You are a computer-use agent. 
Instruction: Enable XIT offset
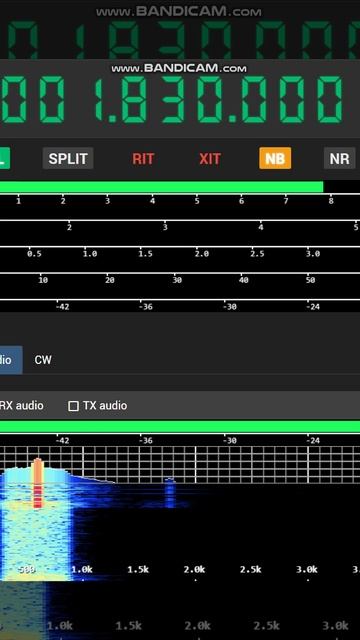pos(210,158)
